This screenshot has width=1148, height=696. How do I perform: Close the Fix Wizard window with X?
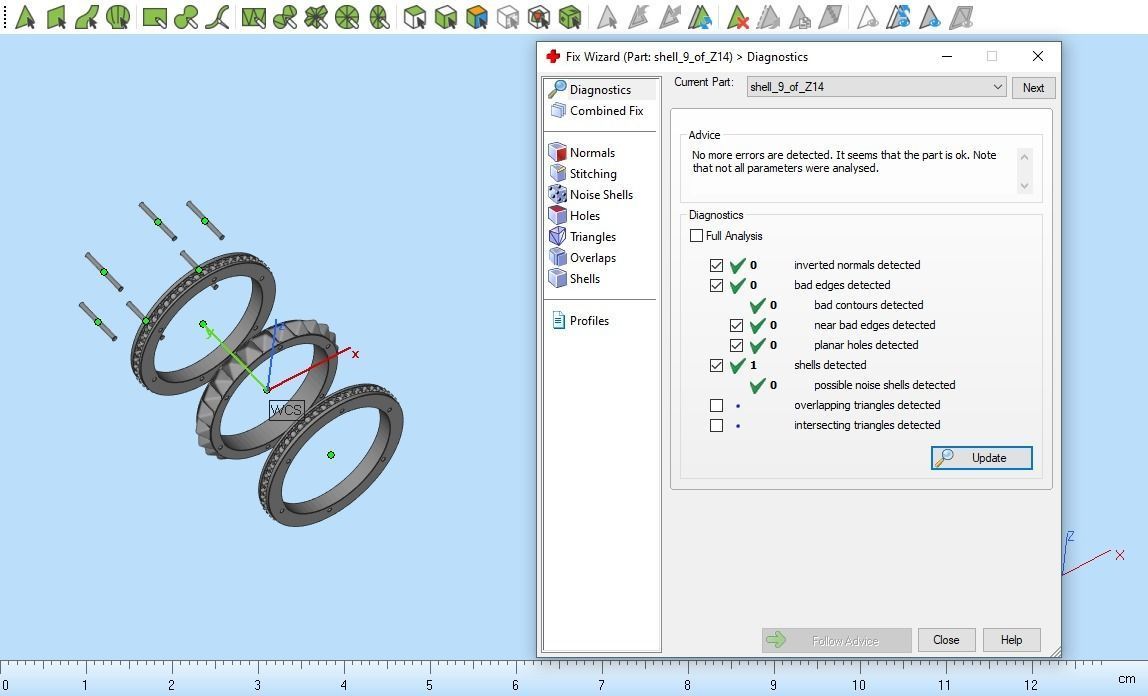[1037, 56]
